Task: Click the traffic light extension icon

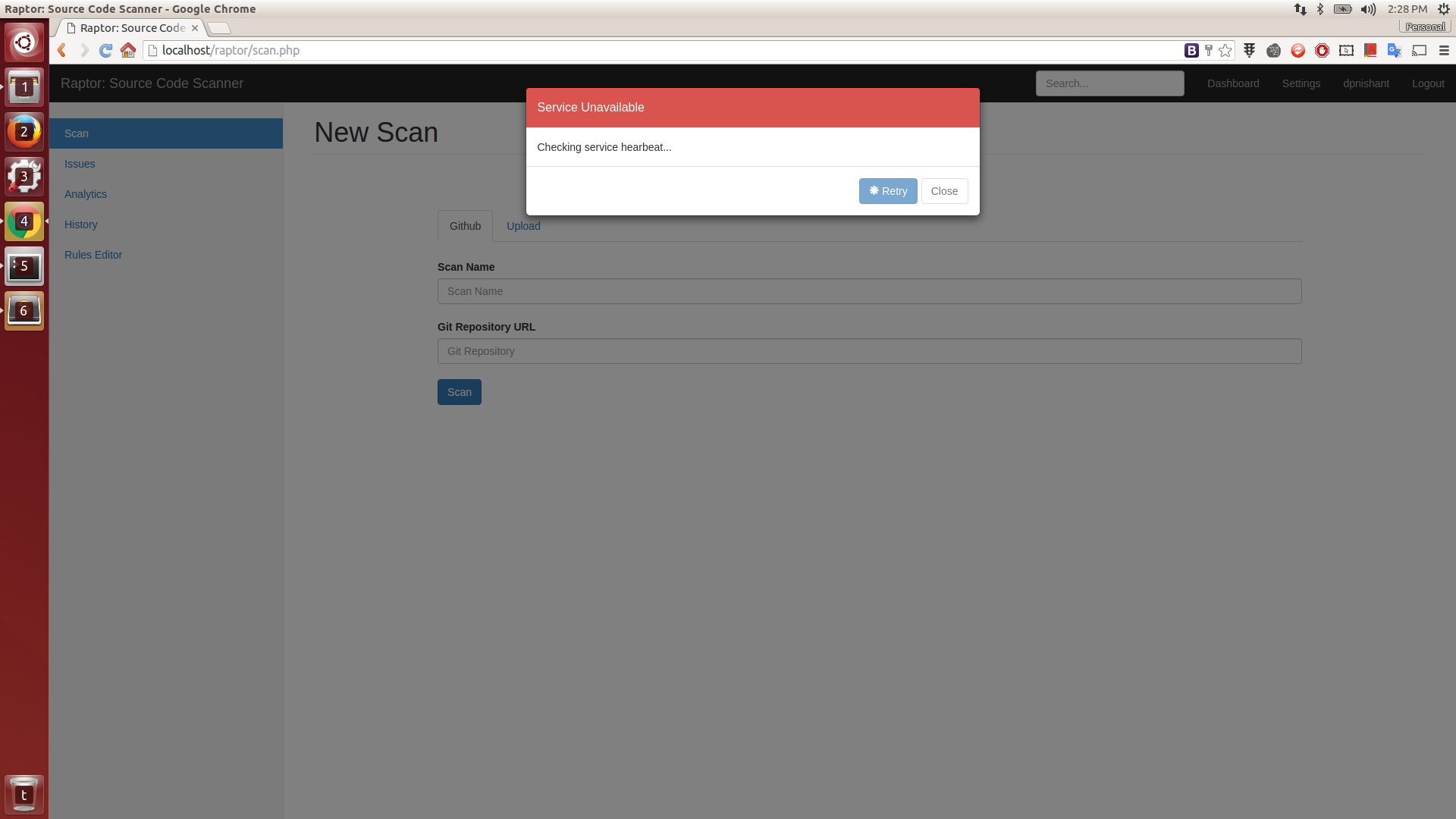Action: [x=1249, y=50]
